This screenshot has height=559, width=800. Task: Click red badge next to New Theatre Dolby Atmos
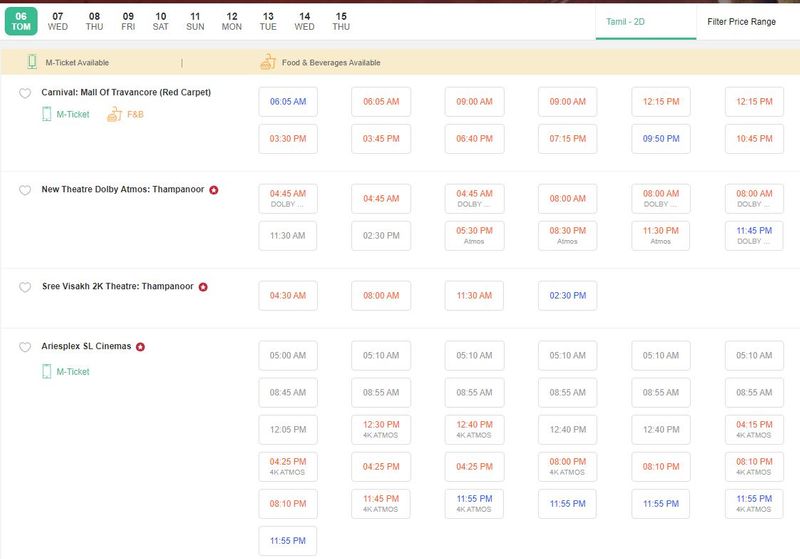214,189
